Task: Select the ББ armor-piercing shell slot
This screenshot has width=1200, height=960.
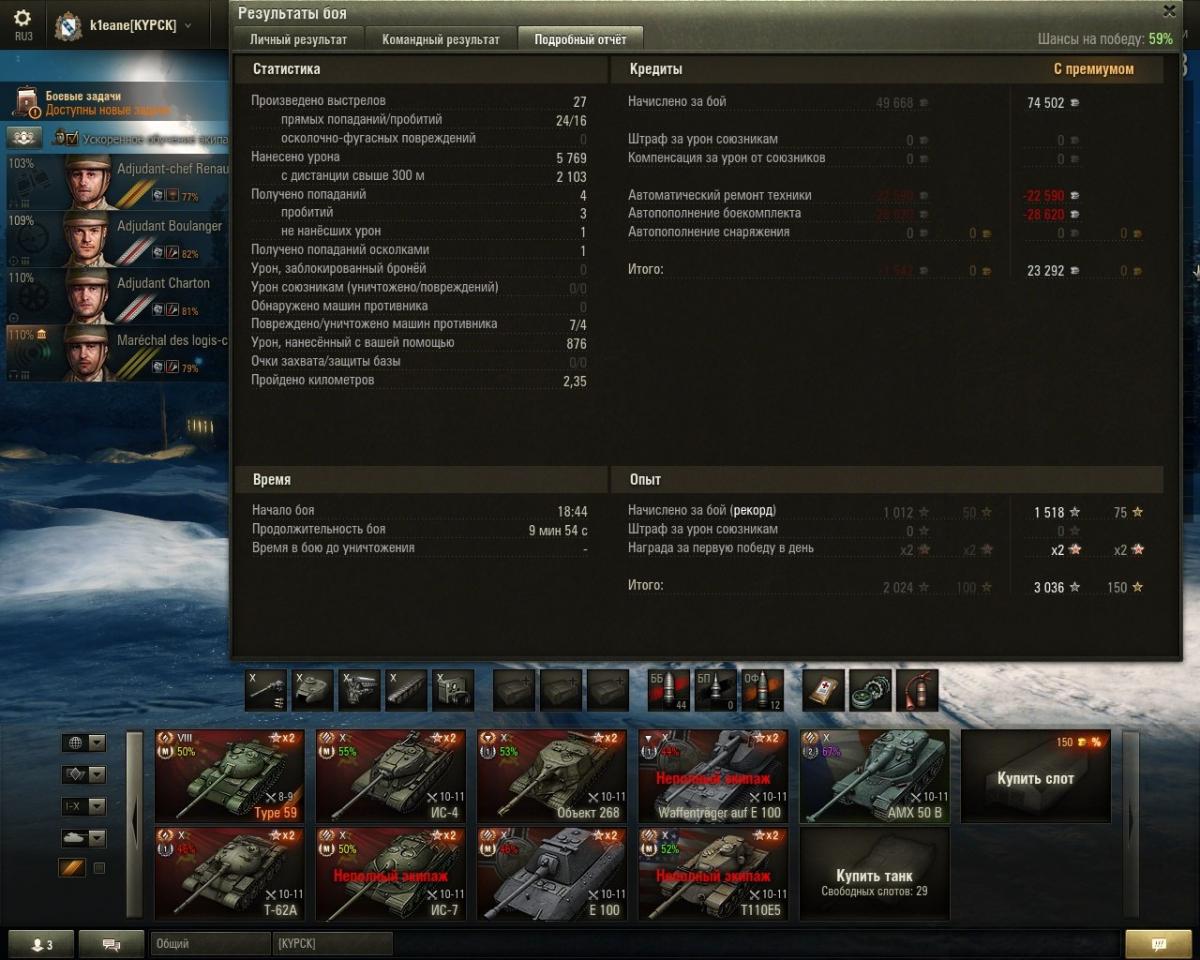Action: 669,690
